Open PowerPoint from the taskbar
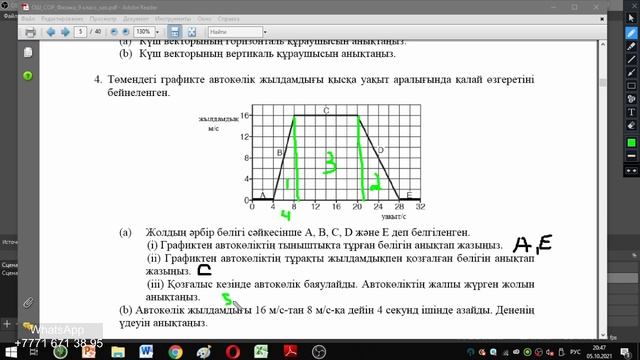This screenshot has height=360, width=640. (x=89, y=352)
